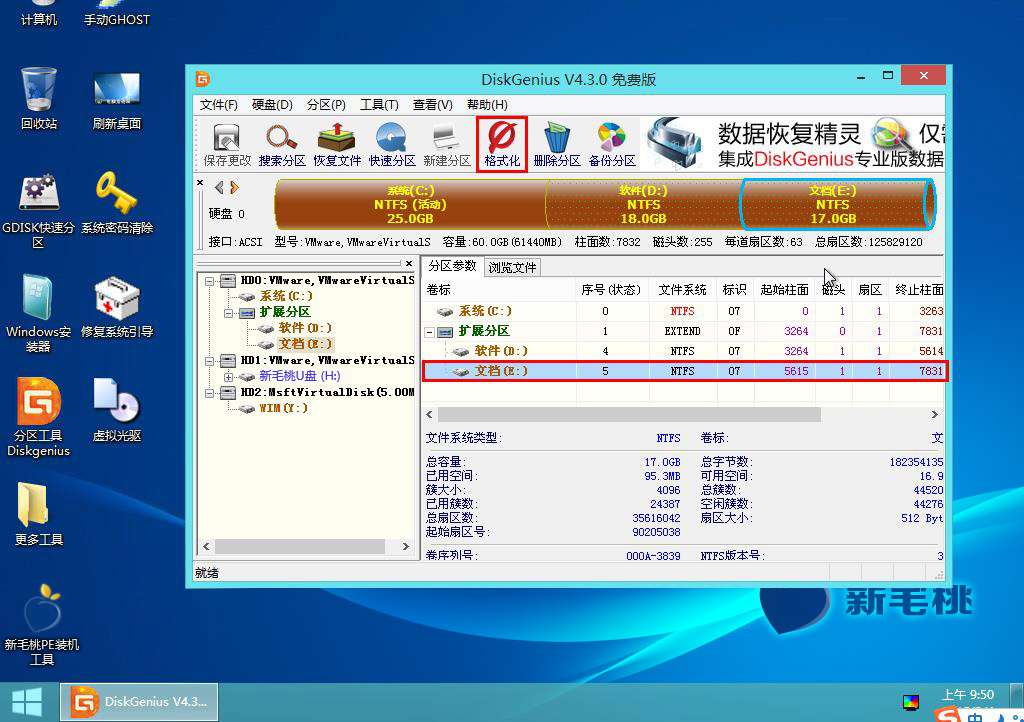Collapse 扩展分区 node in left tree
Viewport: 1024px width, 722px height.
(x=228, y=313)
